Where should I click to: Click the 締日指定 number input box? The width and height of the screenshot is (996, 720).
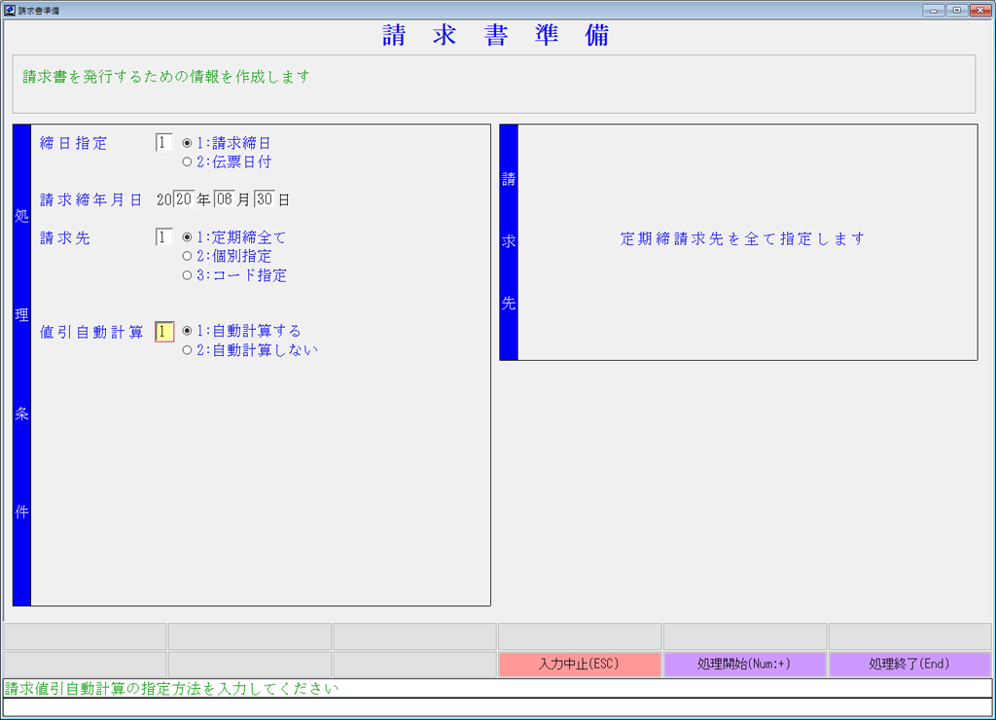164,143
